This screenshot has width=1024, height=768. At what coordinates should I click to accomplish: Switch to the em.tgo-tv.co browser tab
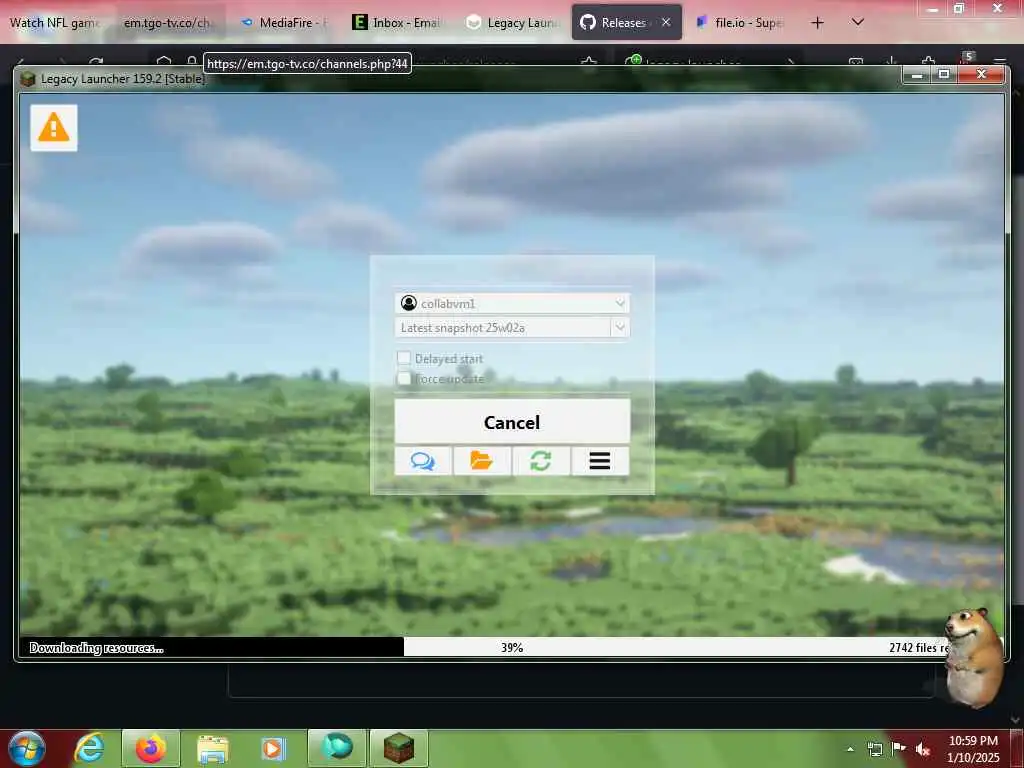(x=169, y=23)
